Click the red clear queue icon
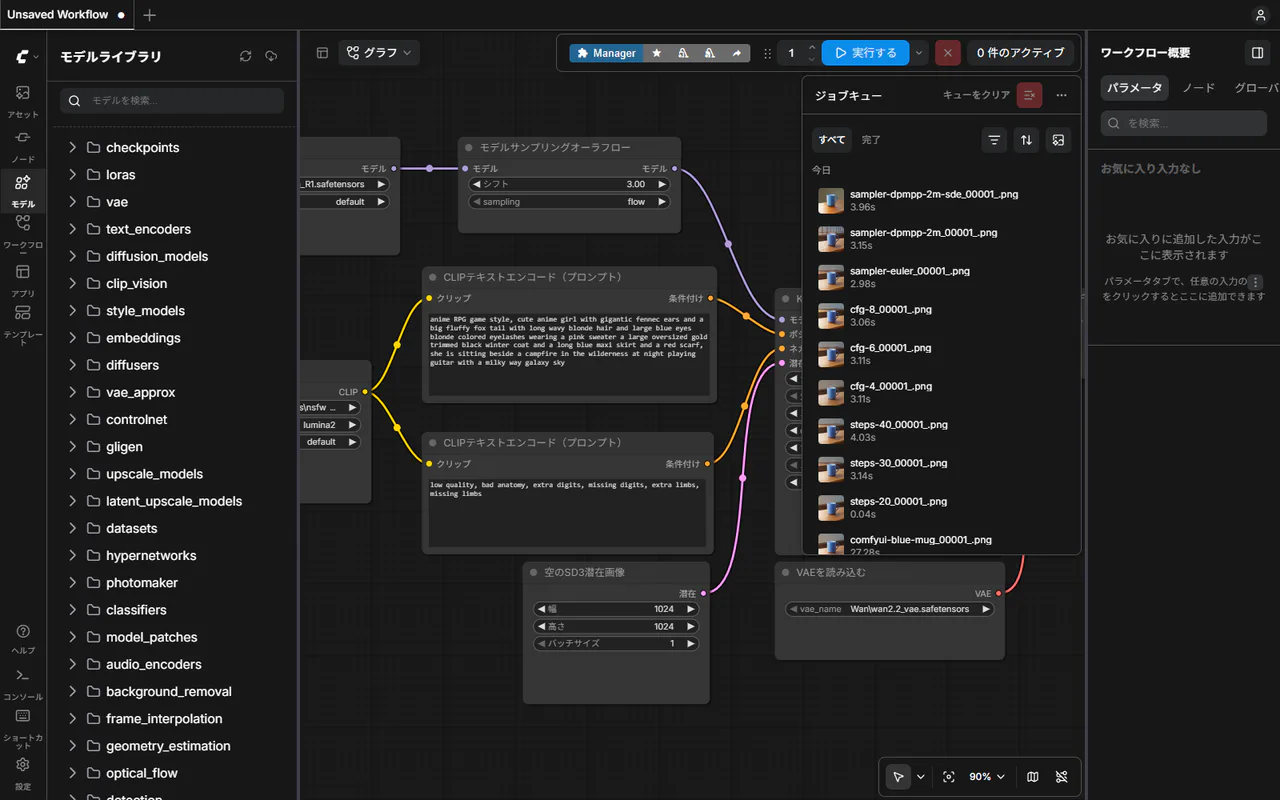This screenshot has height=800, width=1280. [x=1029, y=95]
